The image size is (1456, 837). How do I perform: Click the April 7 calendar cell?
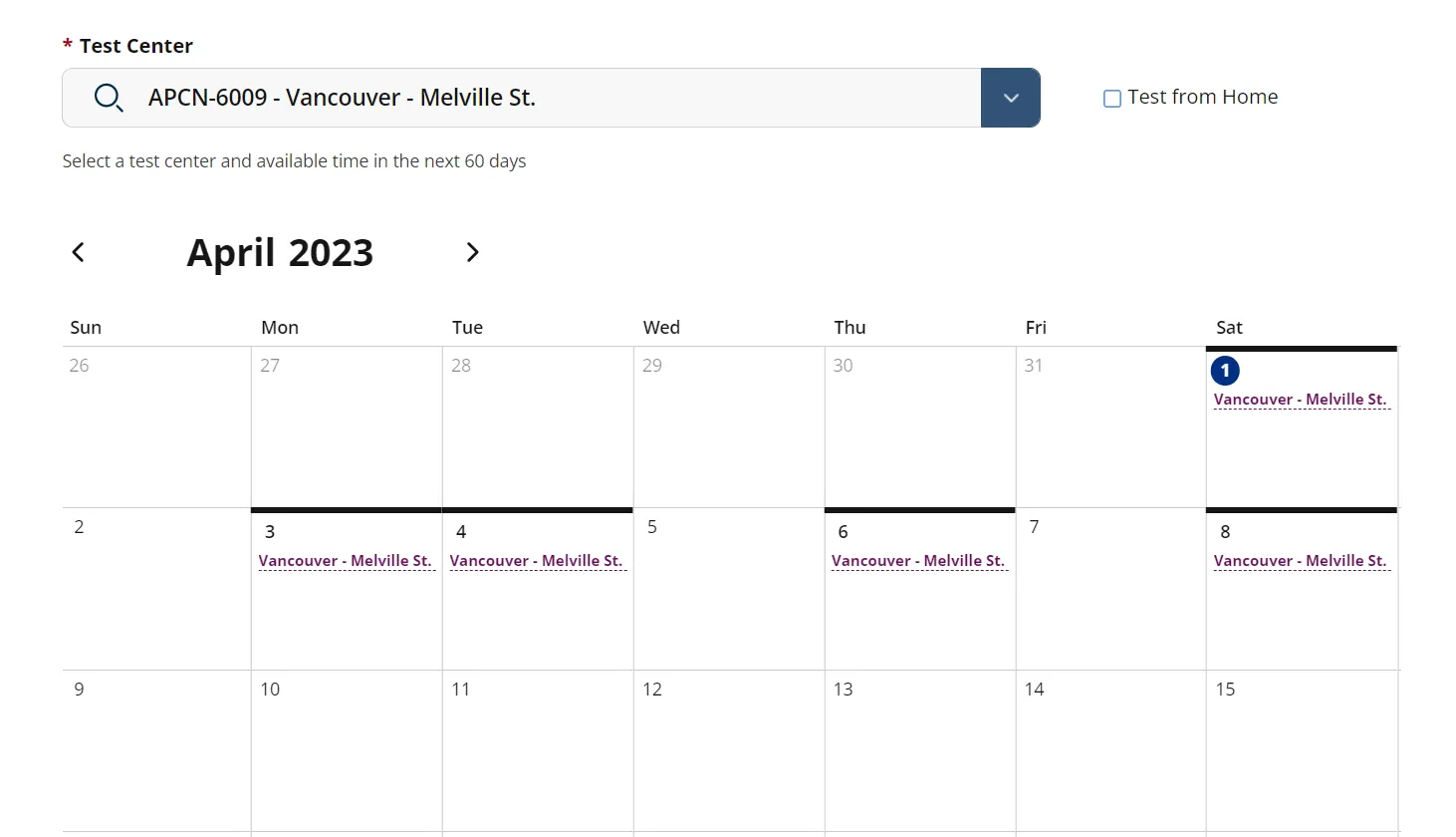pos(1110,589)
